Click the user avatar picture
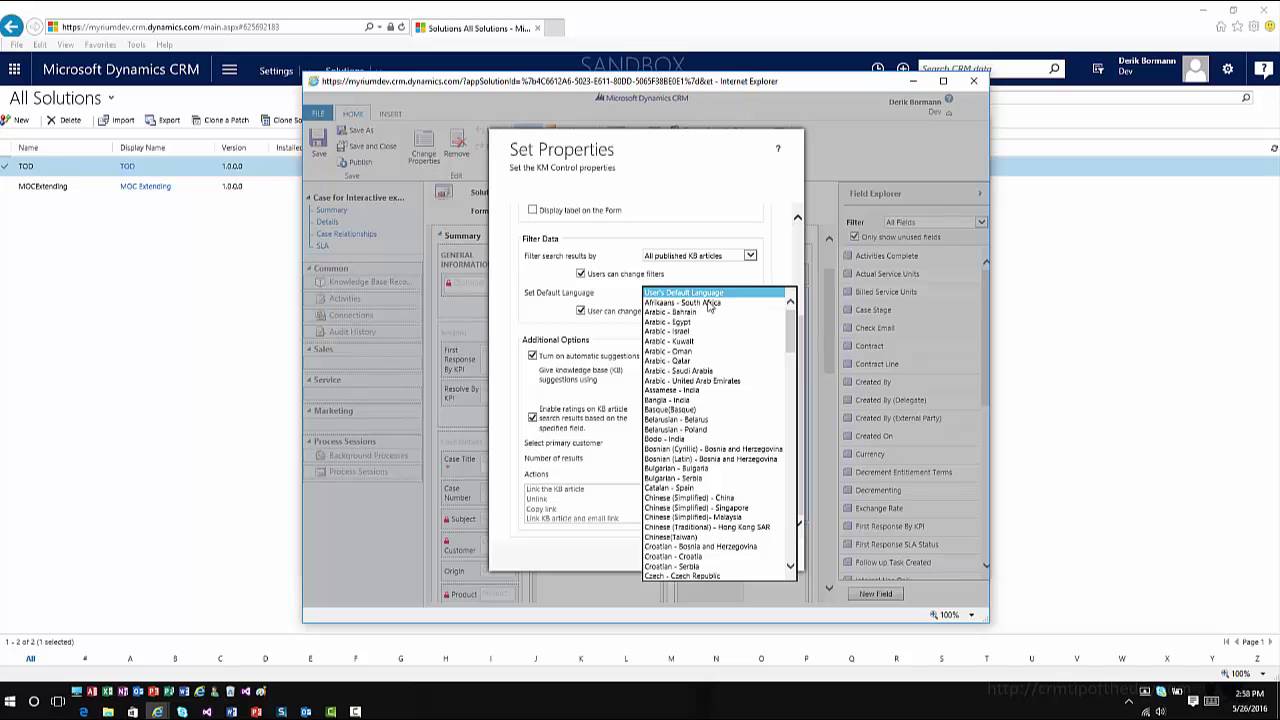Image resolution: width=1280 pixels, height=720 pixels. click(x=1195, y=69)
